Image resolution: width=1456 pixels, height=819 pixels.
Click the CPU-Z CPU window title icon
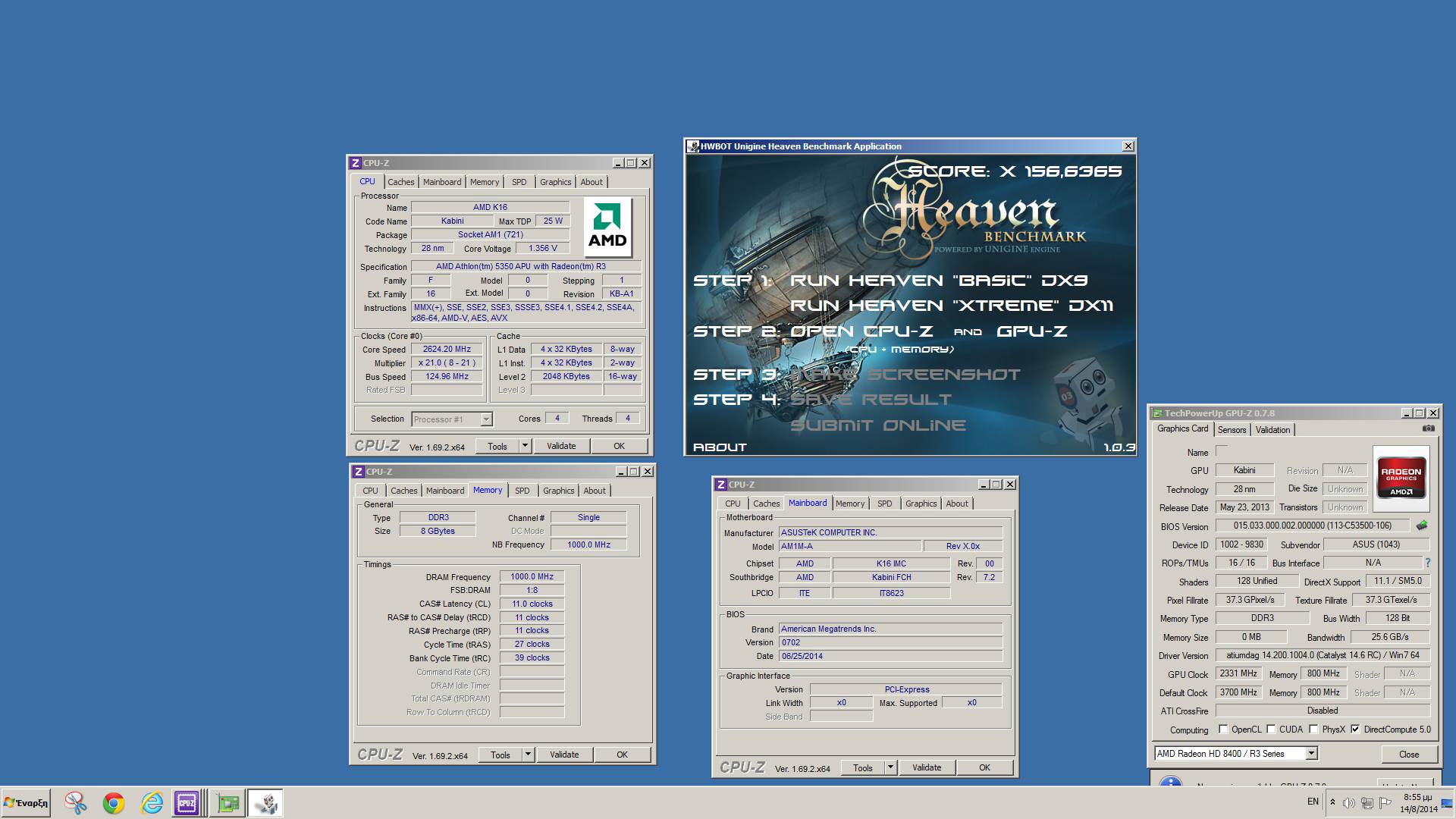[355, 163]
